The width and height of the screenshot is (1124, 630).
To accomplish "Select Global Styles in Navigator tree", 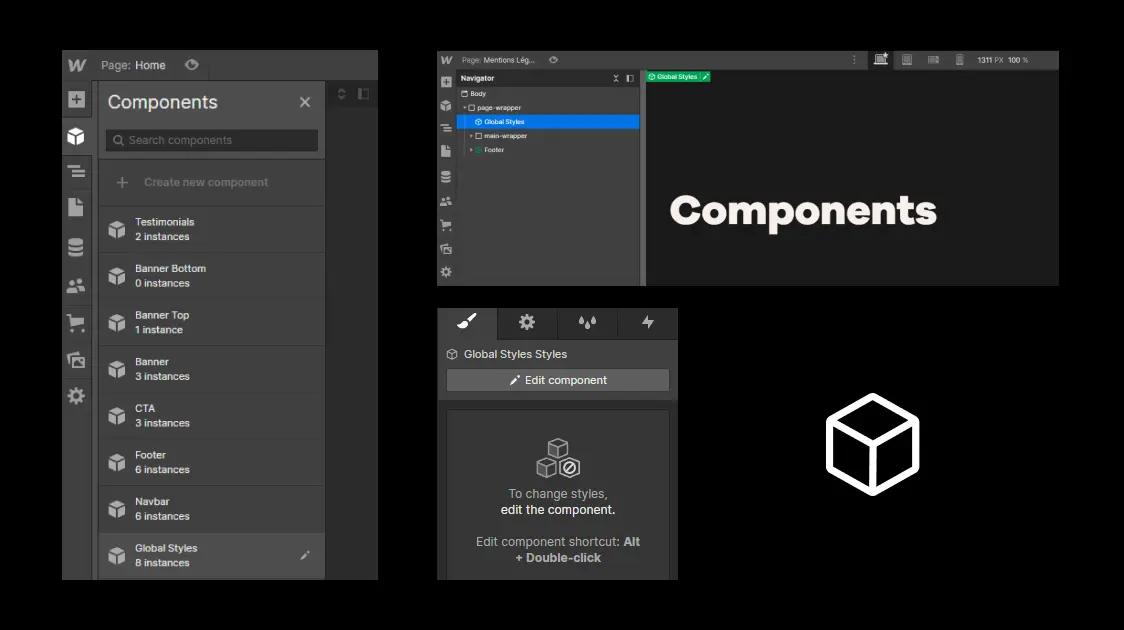I will pyautogui.click(x=548, y=122).
